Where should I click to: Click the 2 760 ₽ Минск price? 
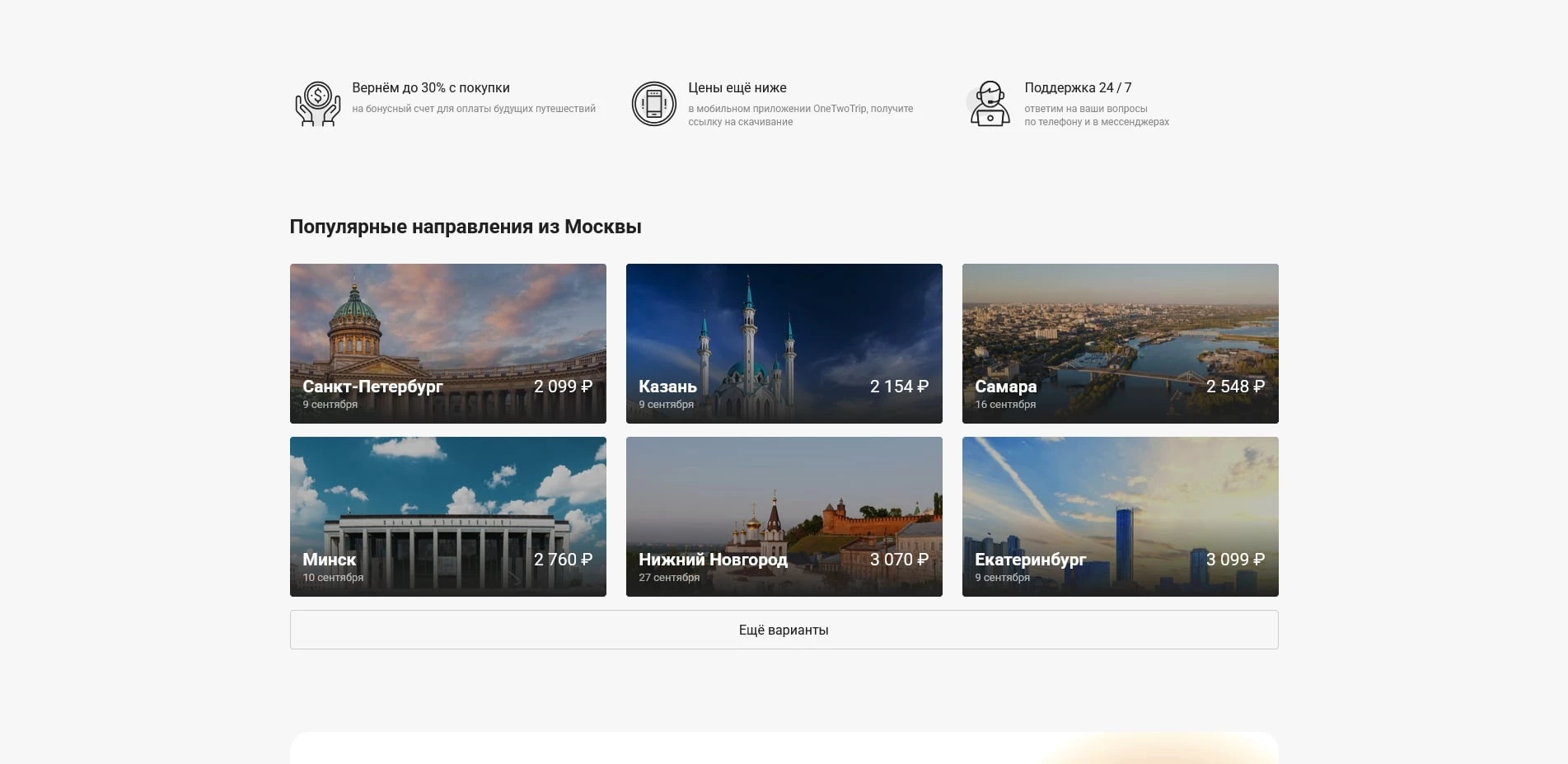click(563, 560)
